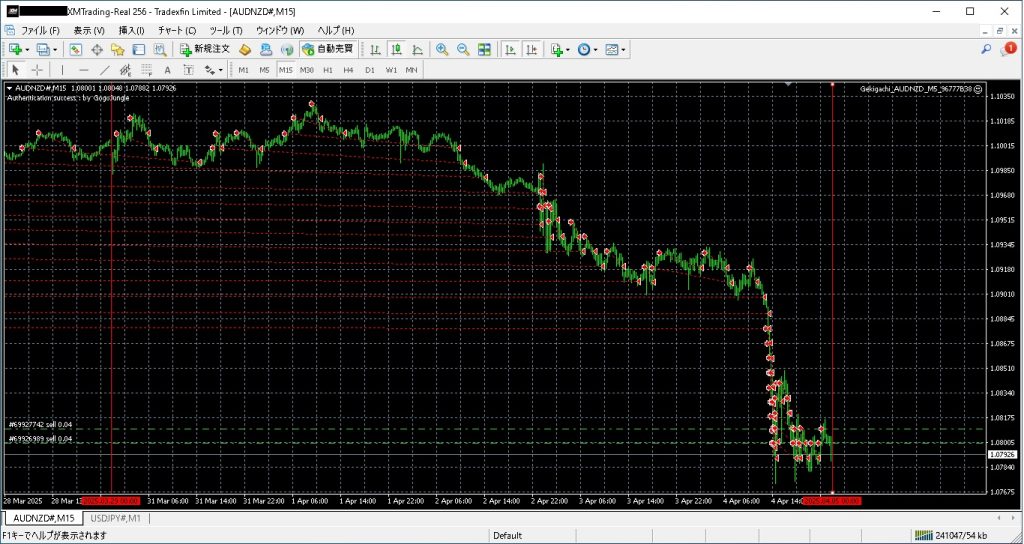Select the crosshair tool
This screenshot has width=1024, height=544.
tap(37, 70)
